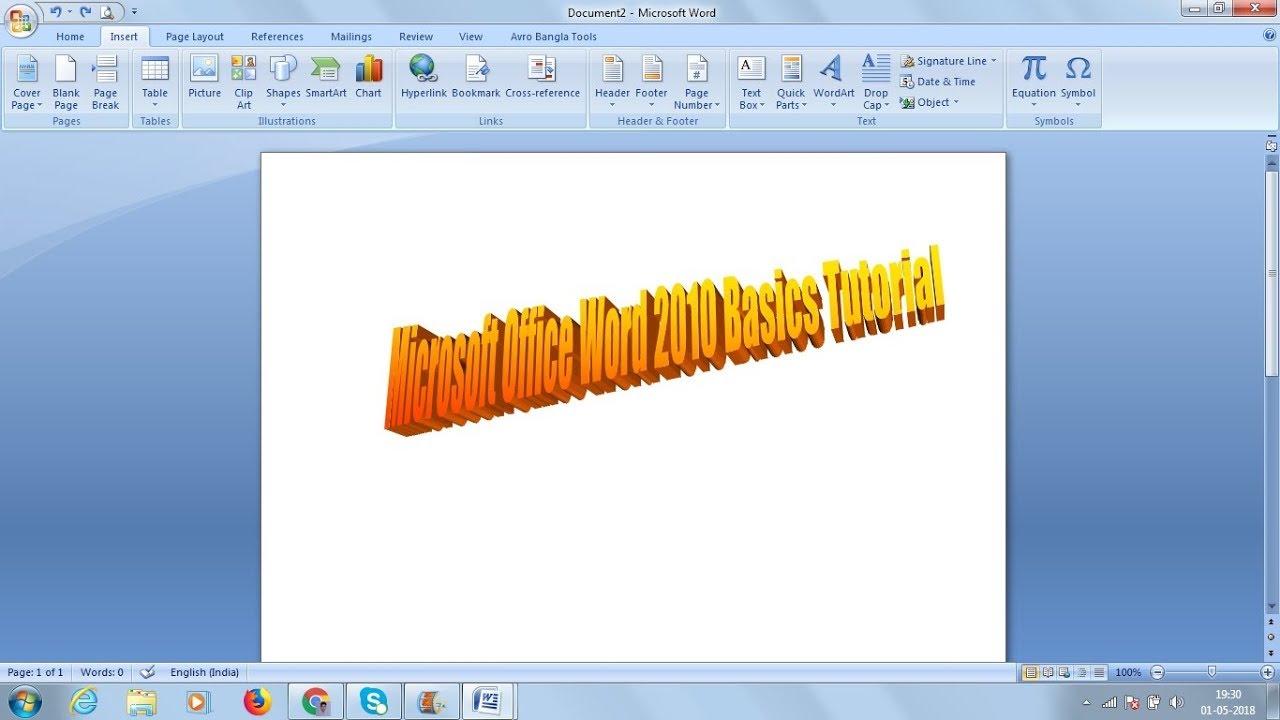This screenshot has width=1280, height=720.
Task: Undo the last action
Action: click(x=56, y=12)
